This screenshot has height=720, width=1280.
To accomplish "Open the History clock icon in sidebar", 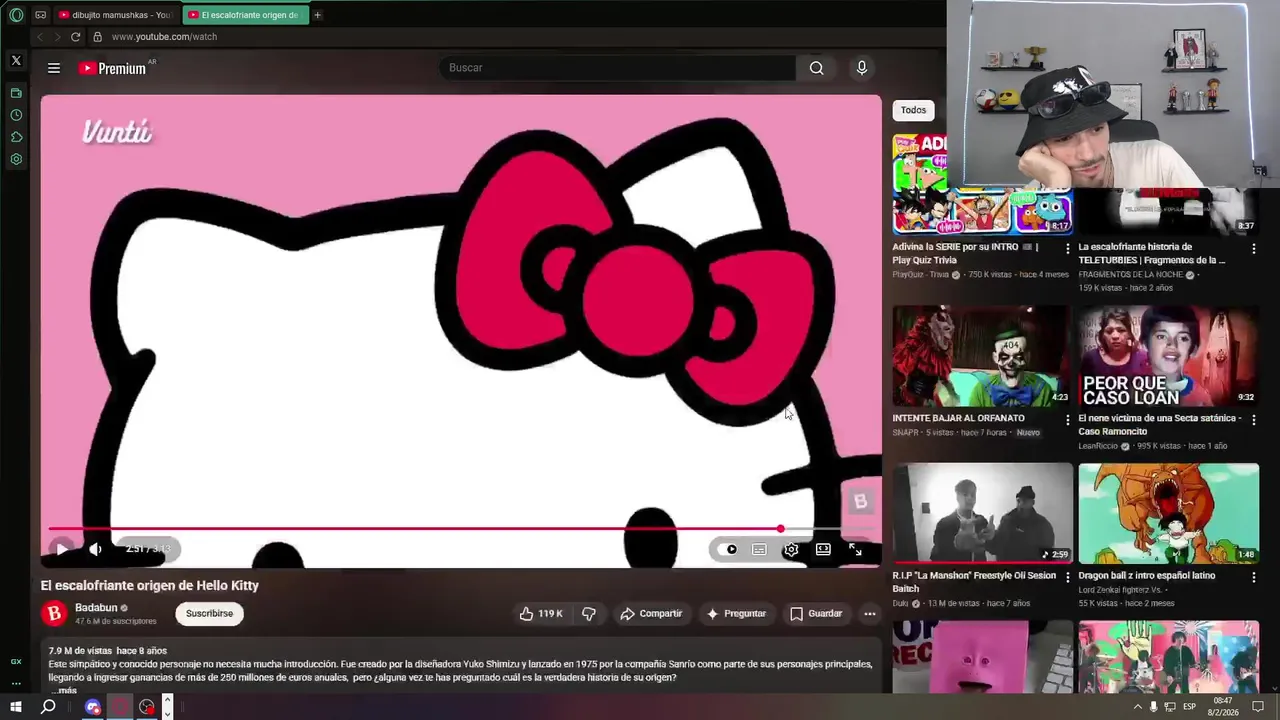I will click(x=16, y=115).
